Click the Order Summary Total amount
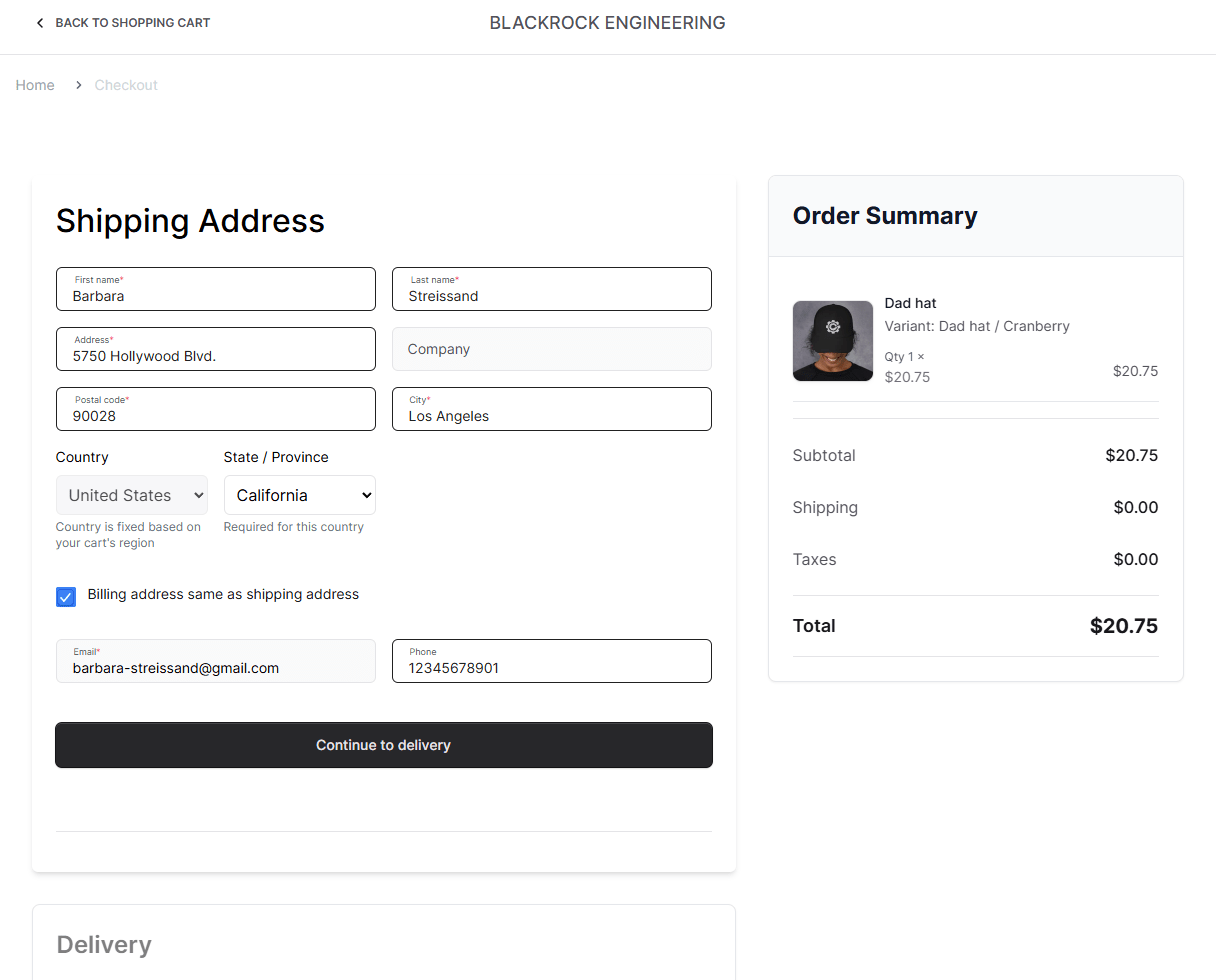Viewport: 1224px width, 980px height. pos(1124,626)
